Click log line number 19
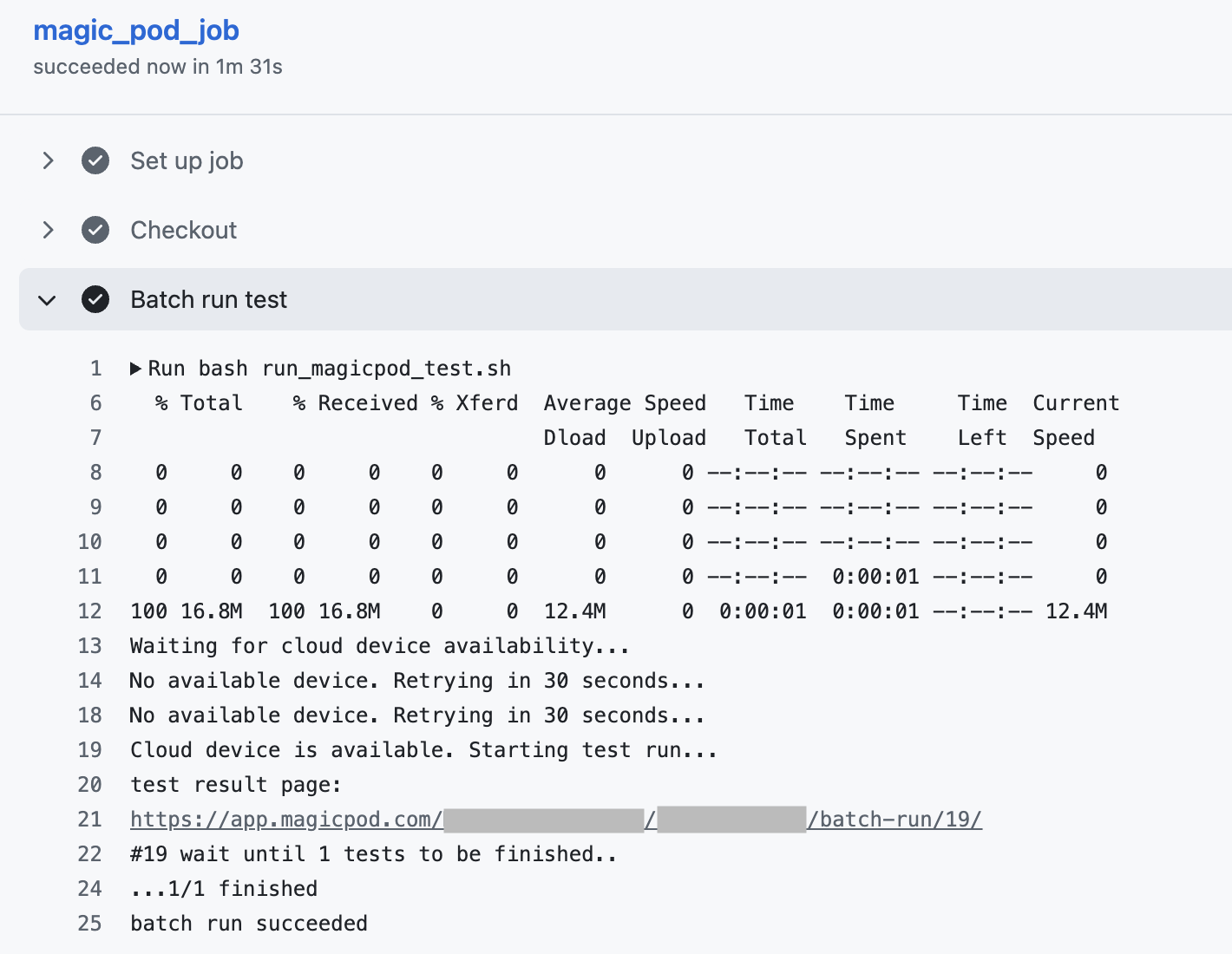1232x954 pixels. 90,750
